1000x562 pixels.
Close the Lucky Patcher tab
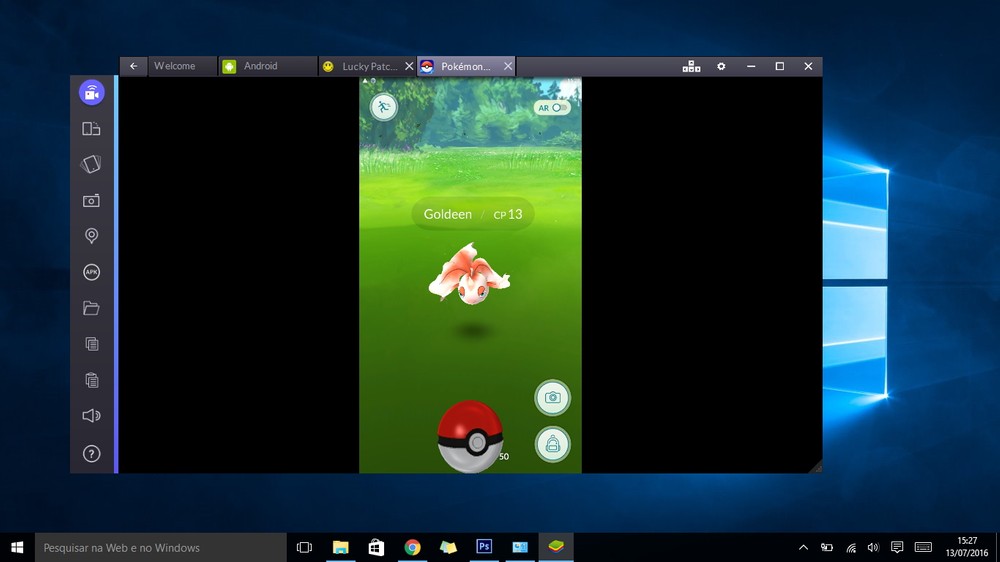point(409,66)
